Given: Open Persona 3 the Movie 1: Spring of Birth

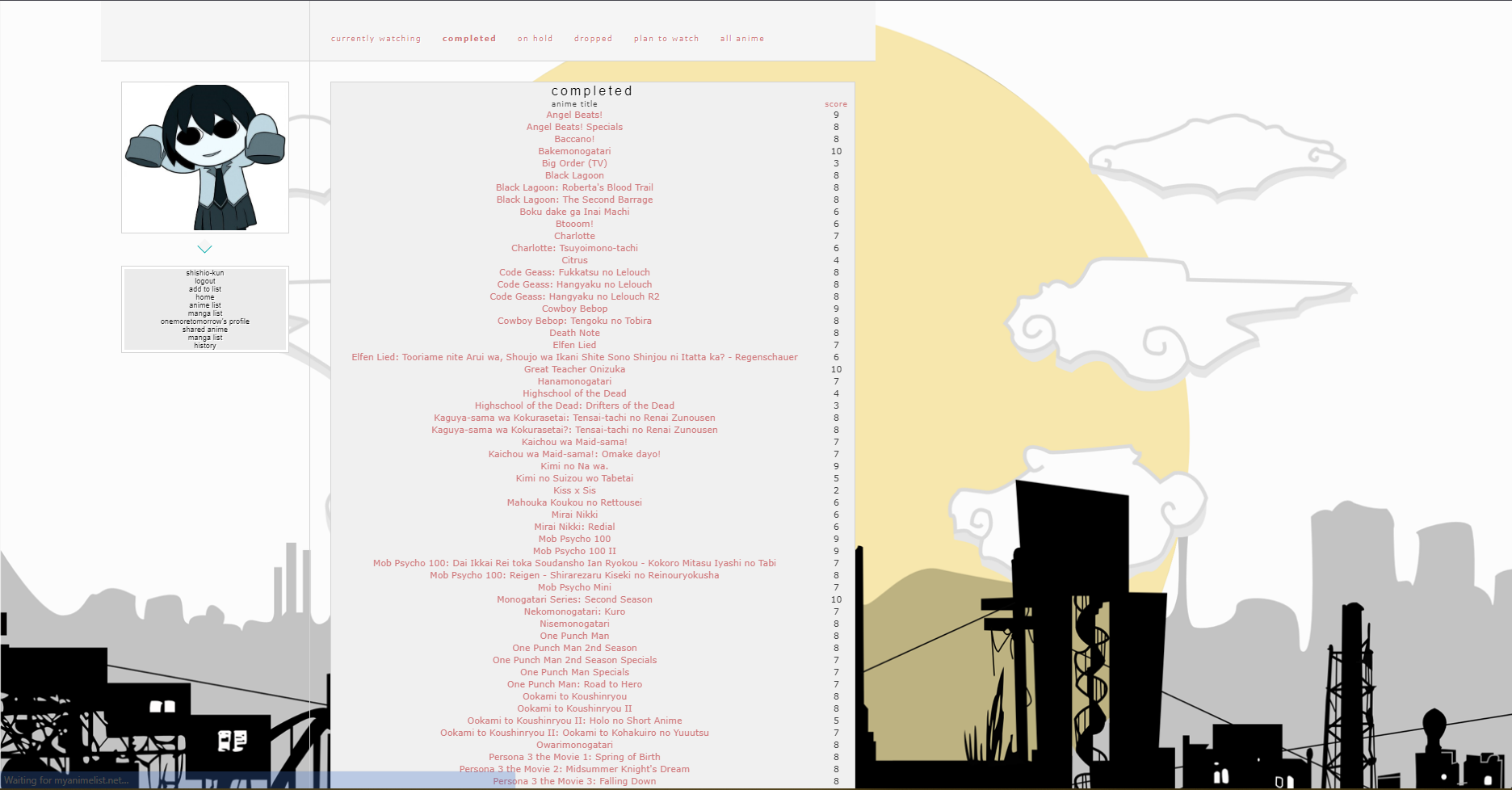Looking at the screenshot, I should pyautogui.click(x=574, y=757).
